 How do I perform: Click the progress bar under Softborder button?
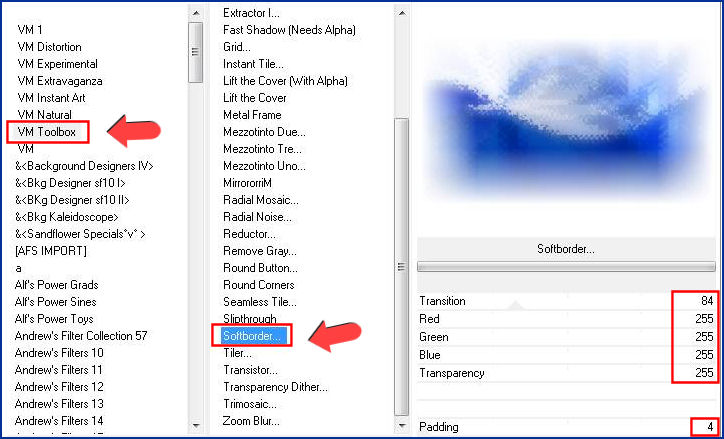[567, 267]
